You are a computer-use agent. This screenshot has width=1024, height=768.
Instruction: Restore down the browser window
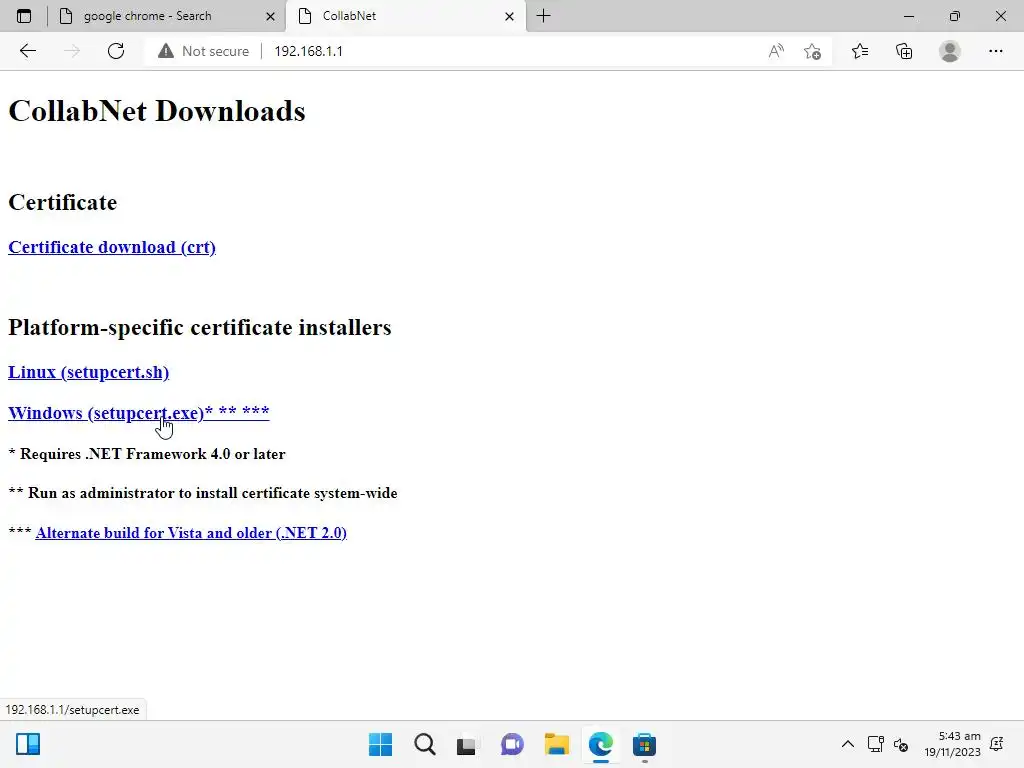[955, 16]
